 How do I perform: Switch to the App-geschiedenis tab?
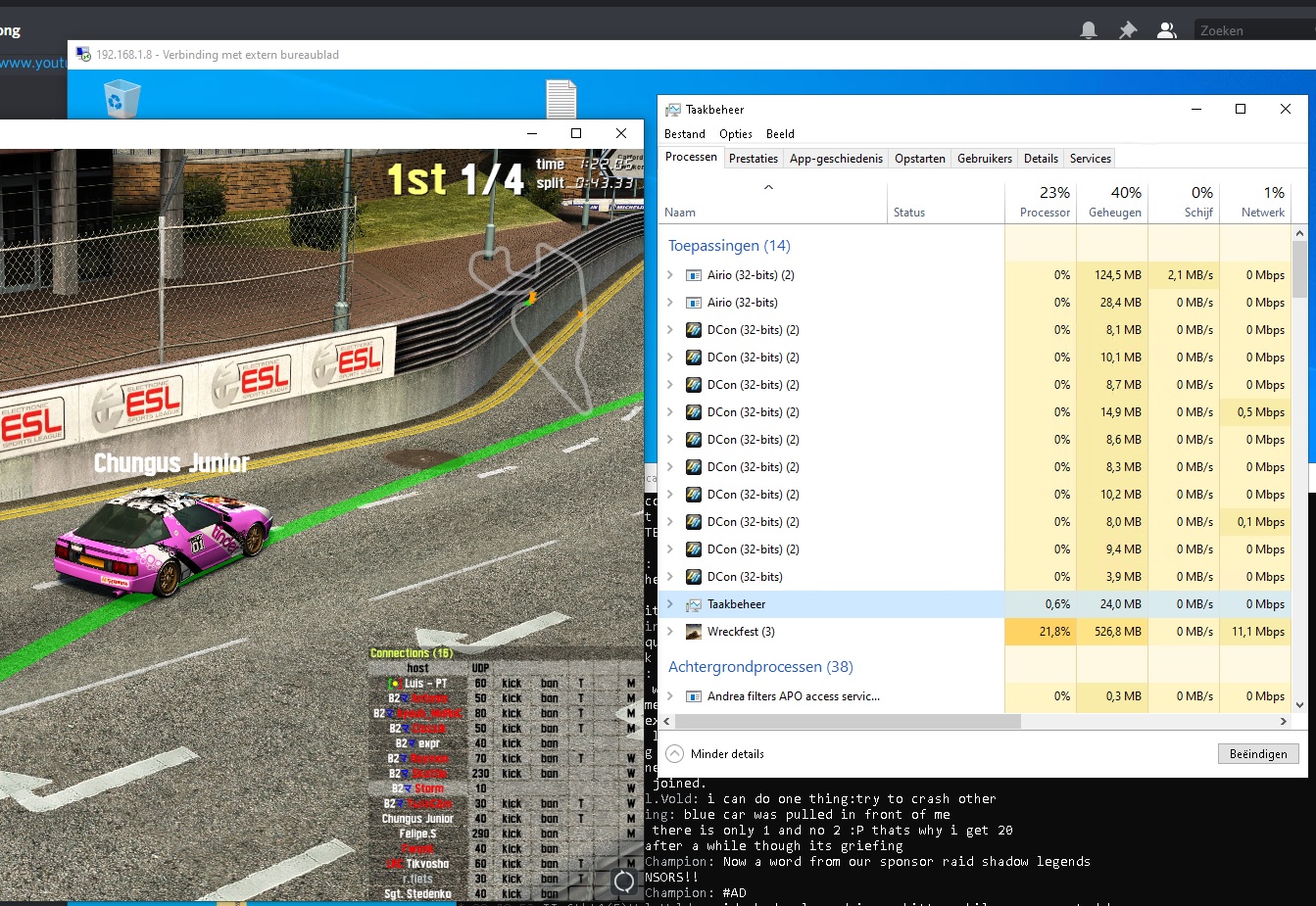836,159
